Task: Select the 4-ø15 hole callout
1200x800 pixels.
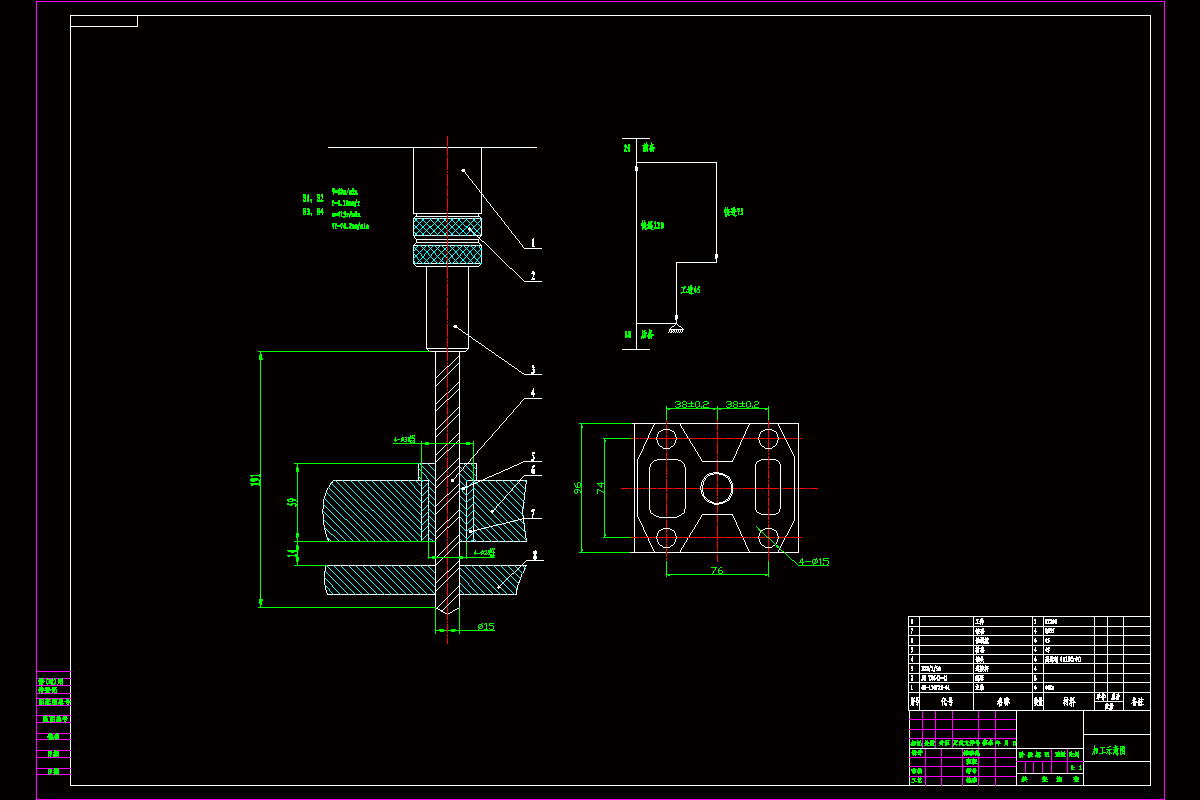Action: click(x=814, y=562)
